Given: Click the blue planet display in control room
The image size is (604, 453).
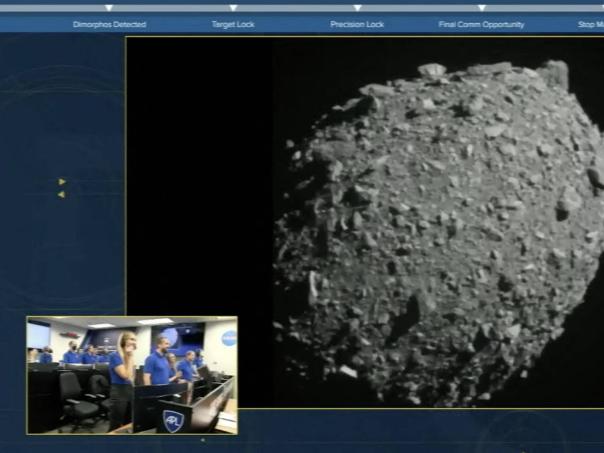Looking at the screenshot, I should pyautogui.click(x=171, y=337).
